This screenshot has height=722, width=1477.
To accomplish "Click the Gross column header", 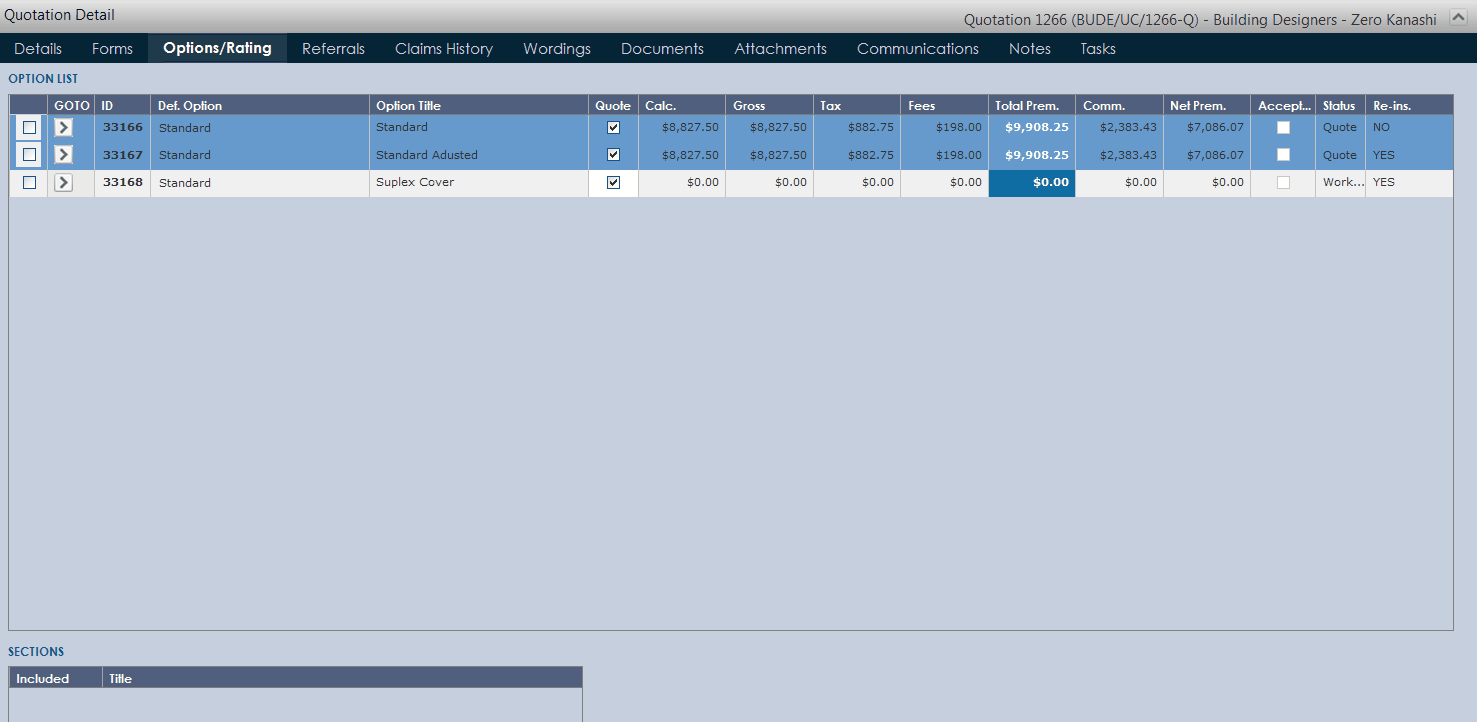I will 769,105.
